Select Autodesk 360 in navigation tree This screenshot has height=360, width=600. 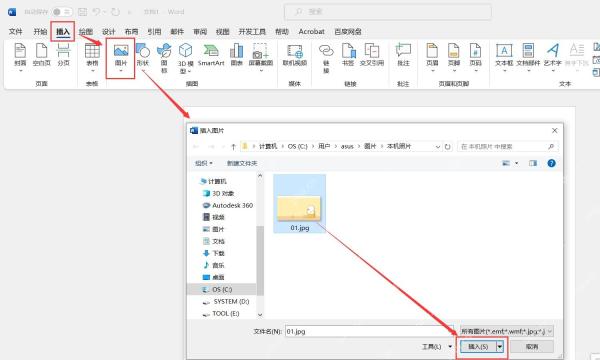point(228,205)
